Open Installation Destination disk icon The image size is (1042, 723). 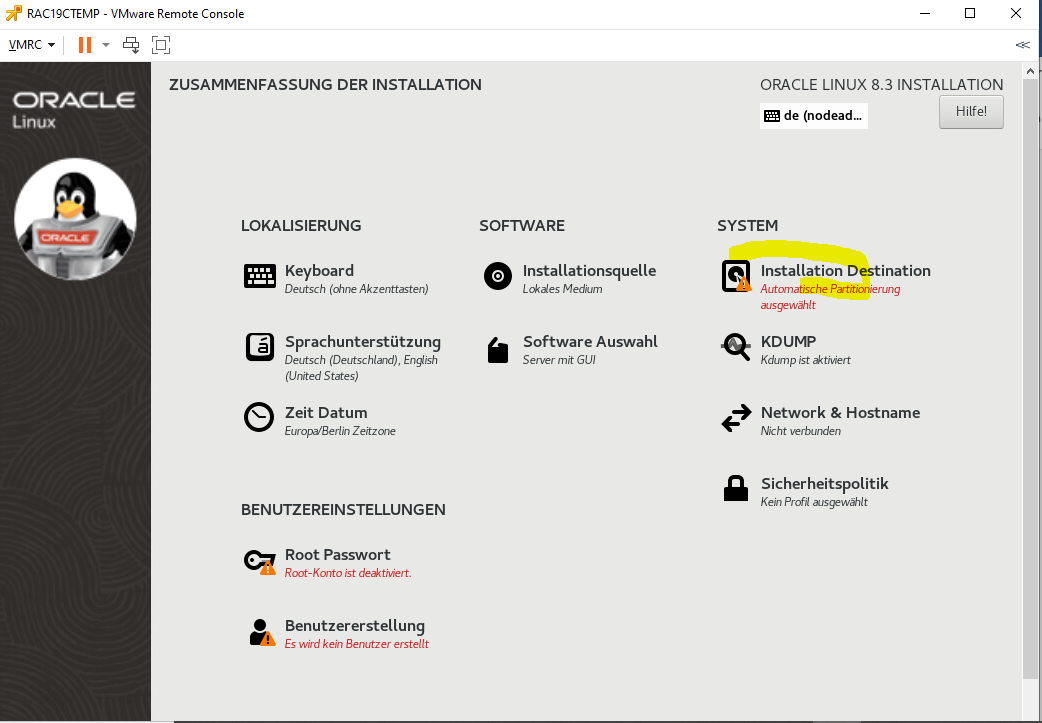pos(736,276)
